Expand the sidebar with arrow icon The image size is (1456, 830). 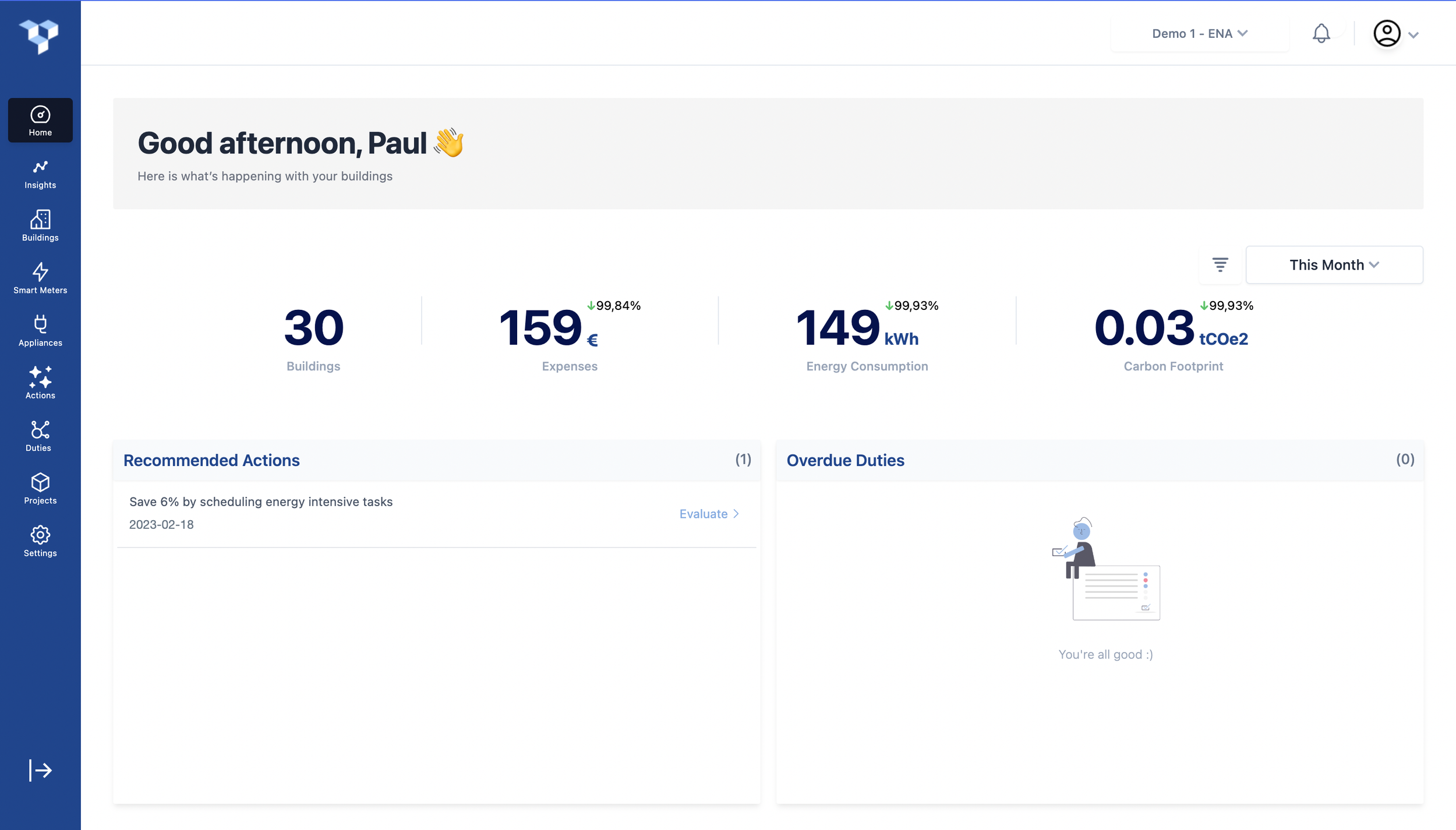tap(40, 770)
